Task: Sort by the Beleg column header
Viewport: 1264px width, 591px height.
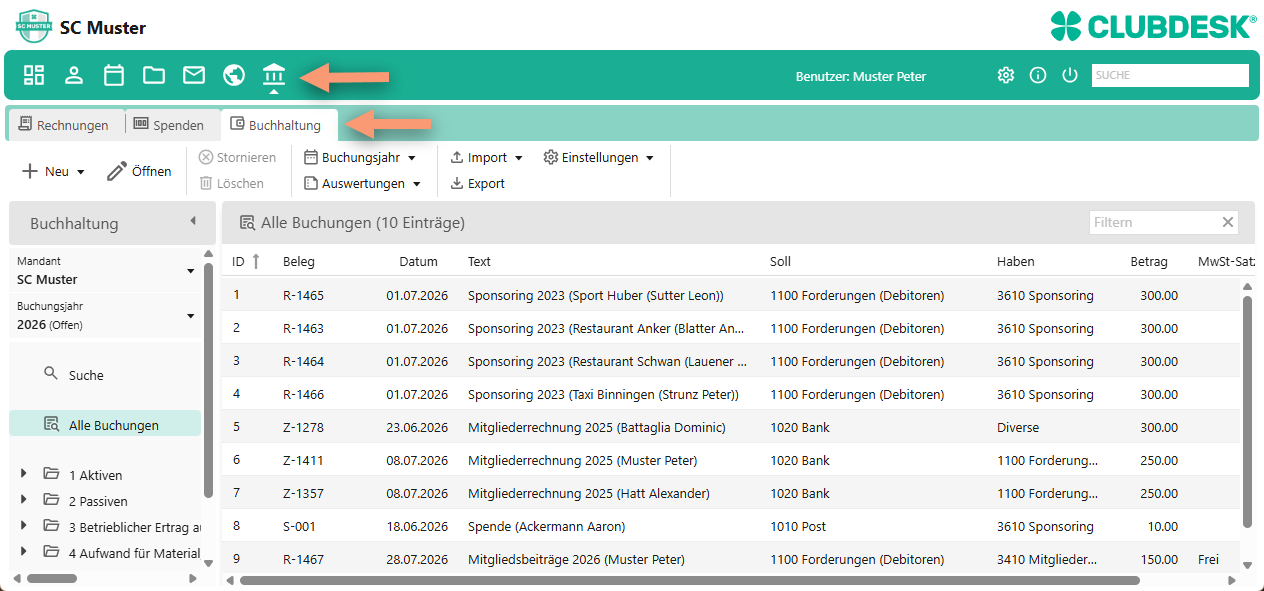Action: (298, 261)
